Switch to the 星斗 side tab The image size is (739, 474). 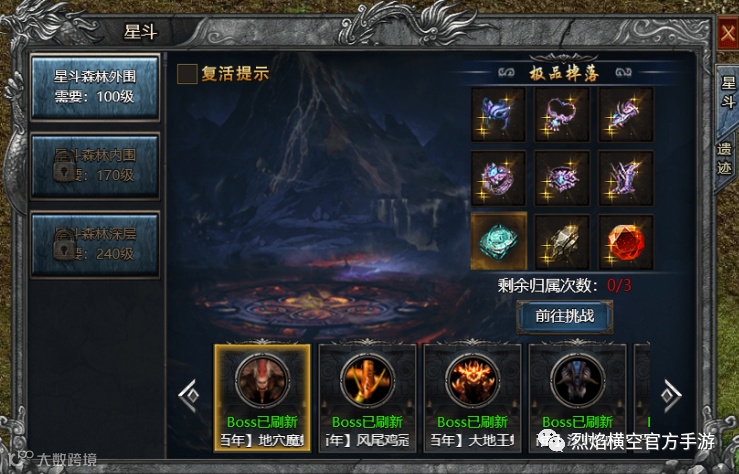pos(727,92)
